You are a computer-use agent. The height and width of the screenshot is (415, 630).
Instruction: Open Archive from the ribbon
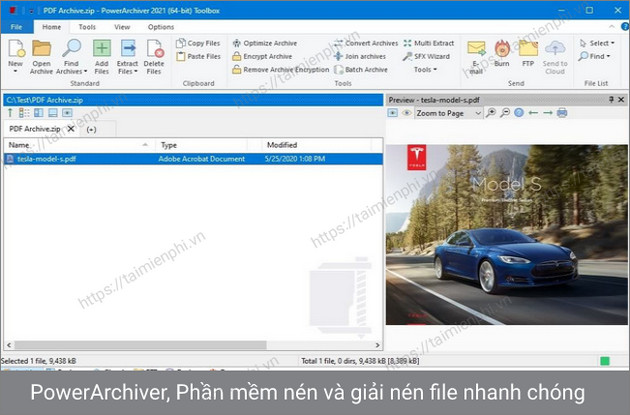(x=41, y=57)
